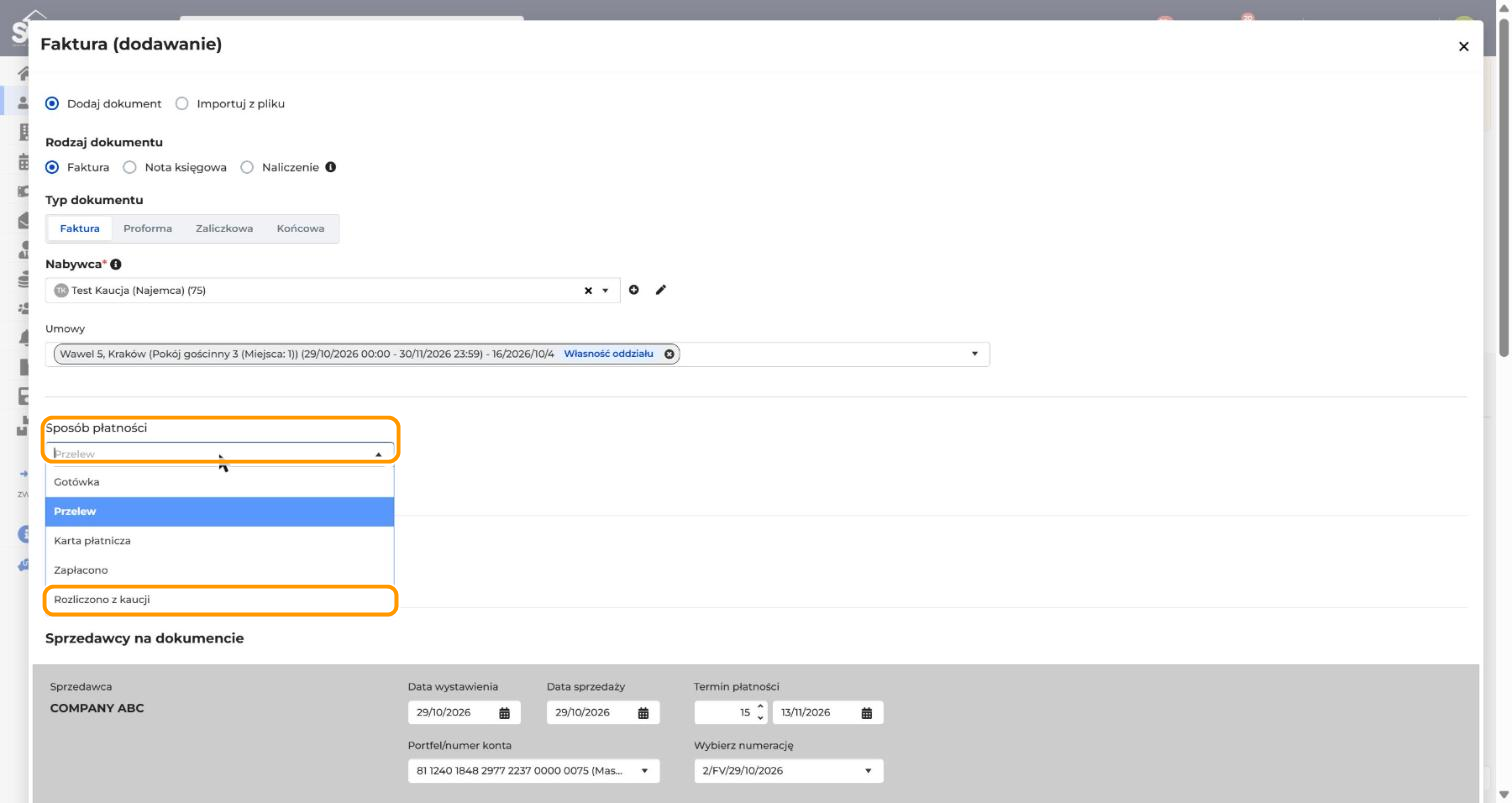Expand the Nabywca dropdown arrow

pyautogui.click(x=605, y=291)
